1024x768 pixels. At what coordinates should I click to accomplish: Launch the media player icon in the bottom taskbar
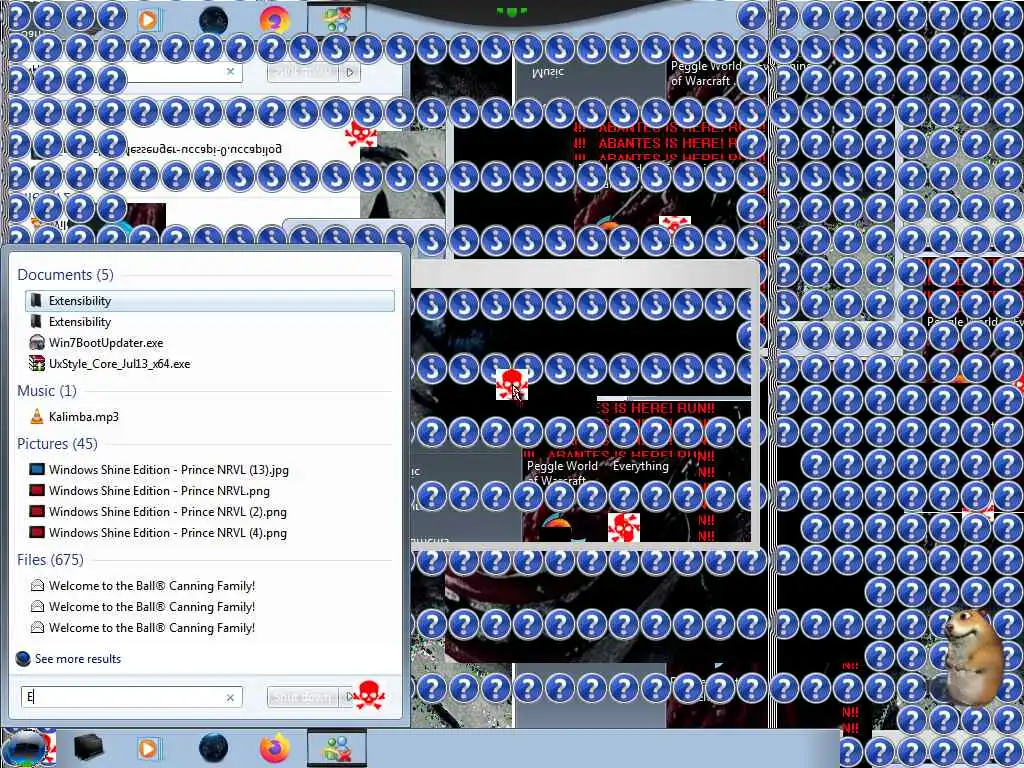click(148, 748)
